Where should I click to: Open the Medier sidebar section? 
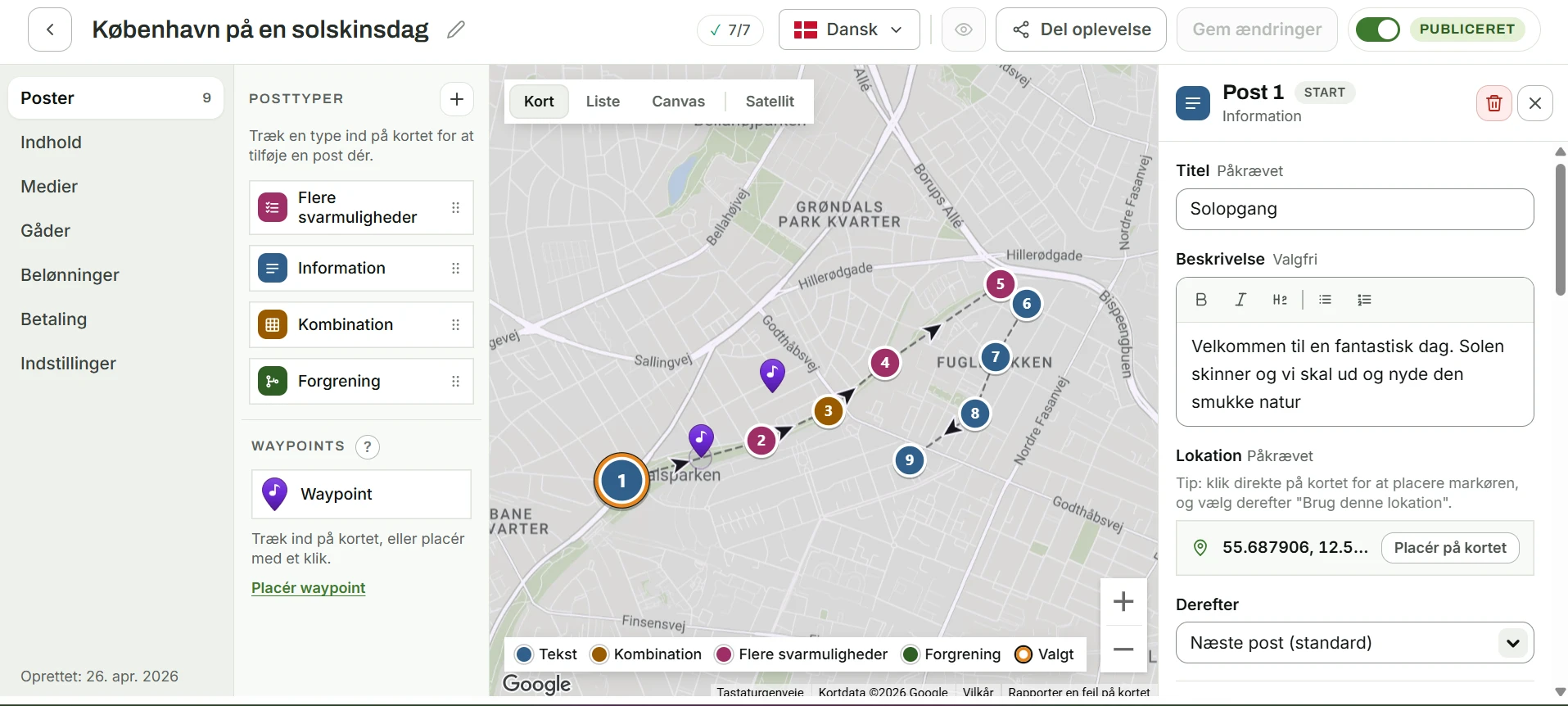click(115, 187)
